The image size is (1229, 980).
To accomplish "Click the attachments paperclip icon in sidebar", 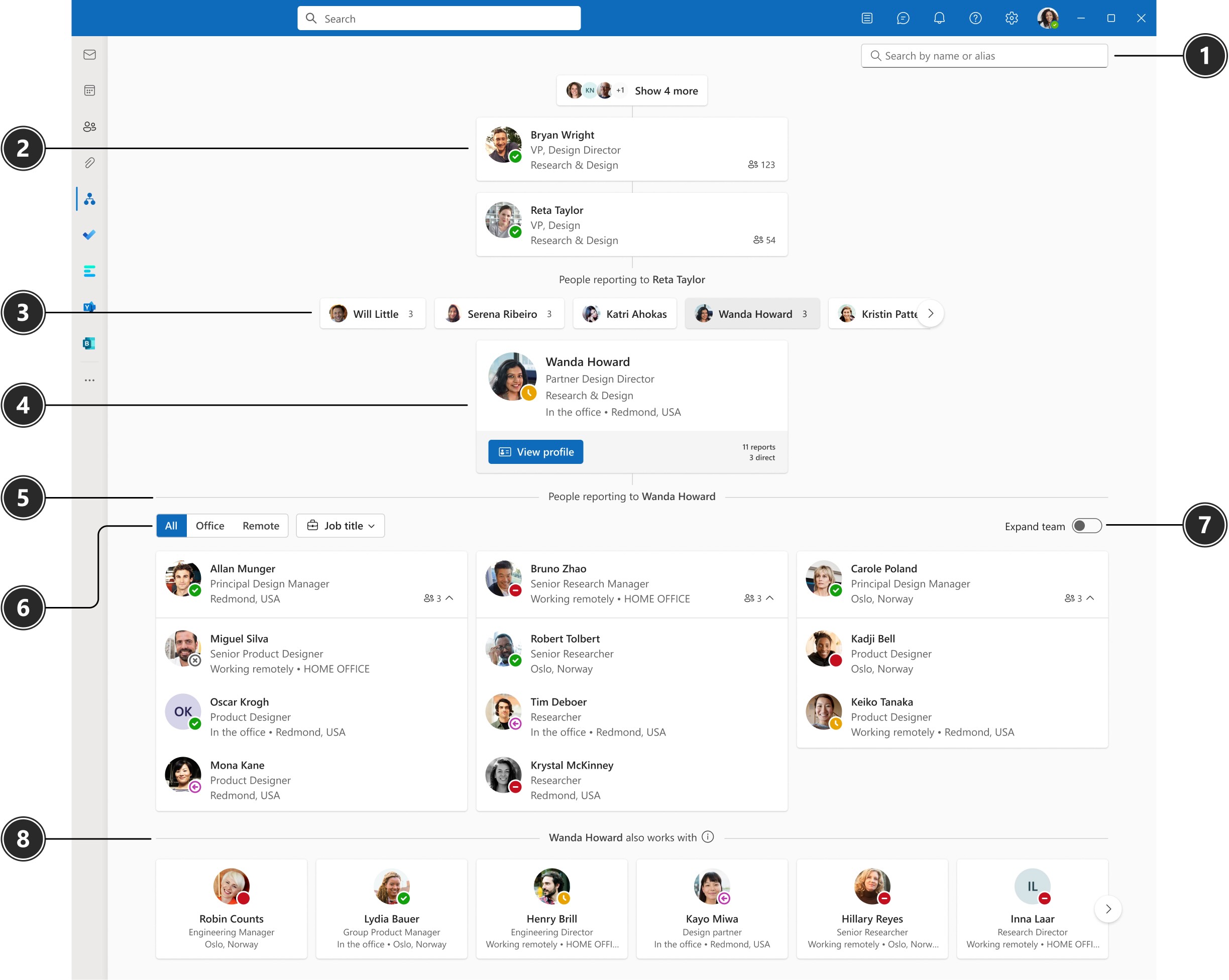I will [90, 162].
